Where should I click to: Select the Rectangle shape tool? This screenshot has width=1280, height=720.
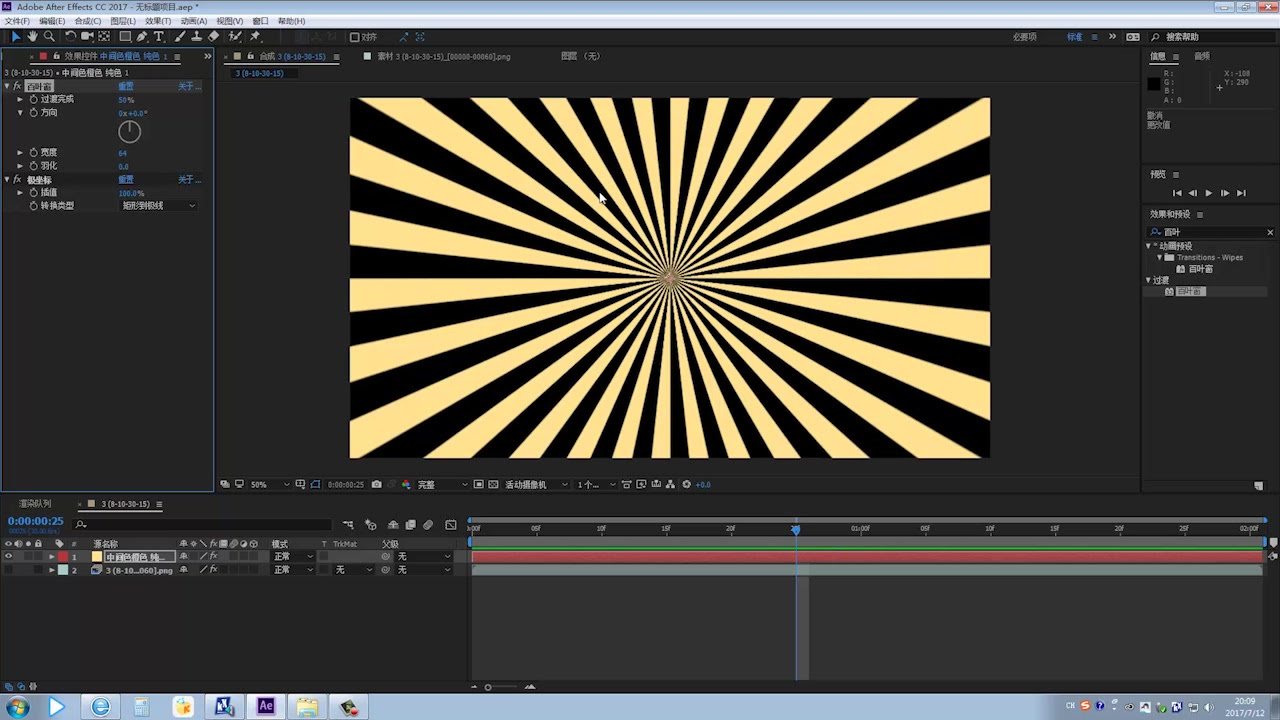point(125,36)
